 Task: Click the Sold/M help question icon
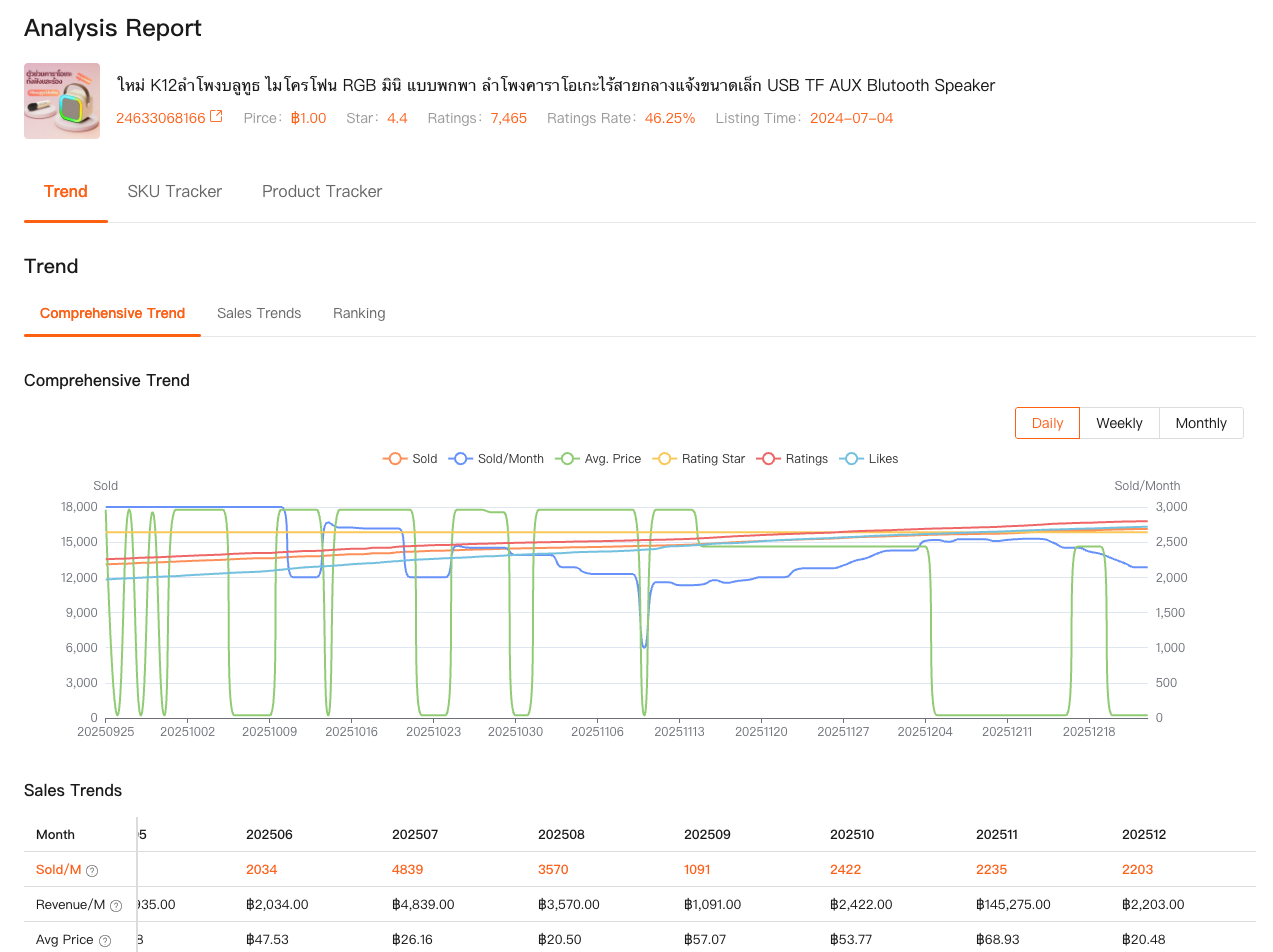tap(92, 870)
